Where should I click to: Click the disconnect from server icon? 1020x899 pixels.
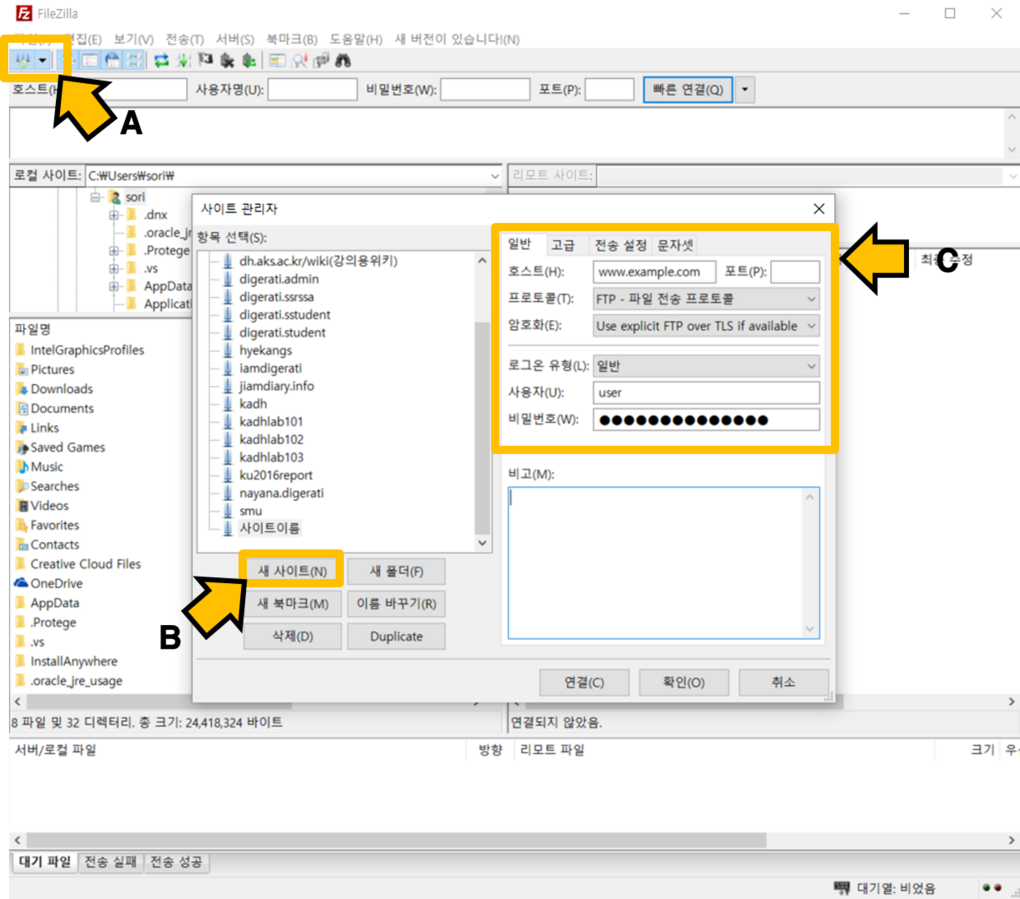tap(227, 61)
